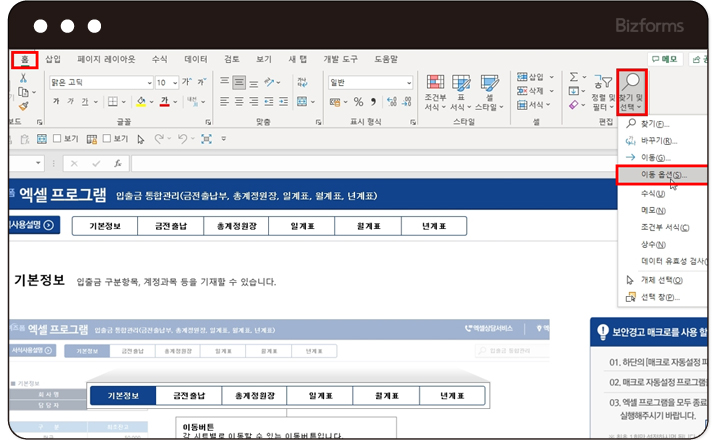Apply center horizontal text alignment
This screenshot has width=715, height=440.
click(240, 102)
